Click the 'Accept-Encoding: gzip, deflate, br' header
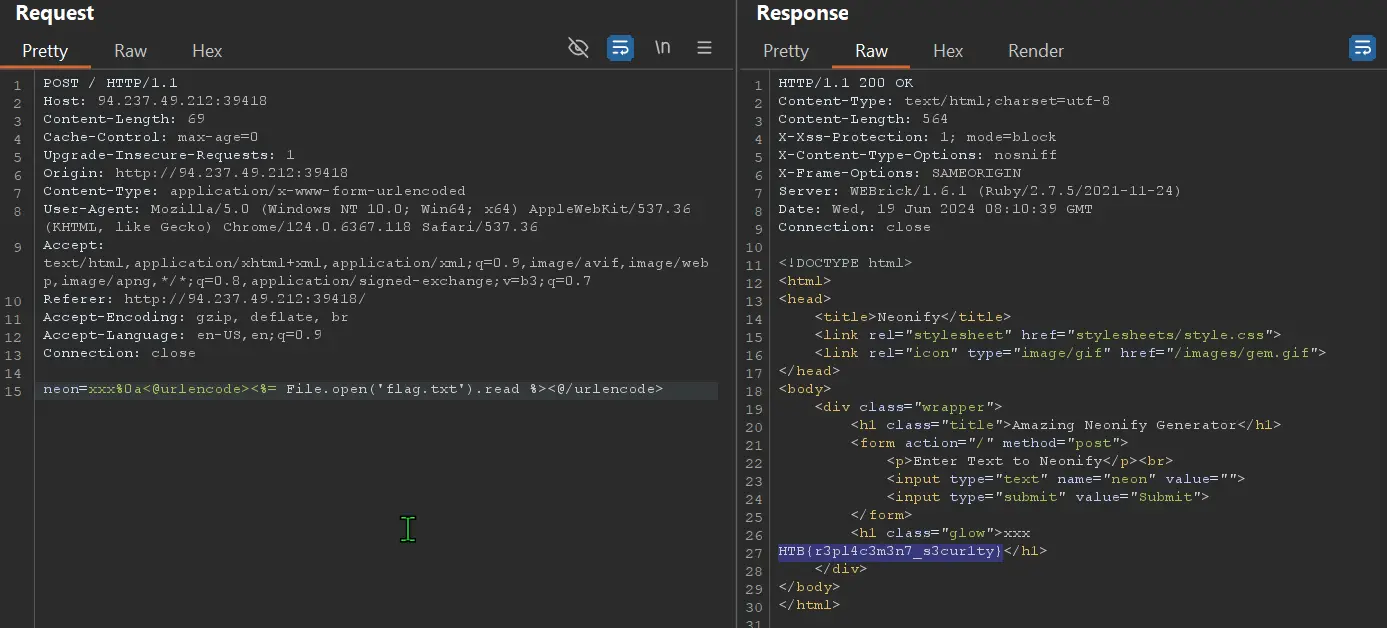 coord(196,317)
